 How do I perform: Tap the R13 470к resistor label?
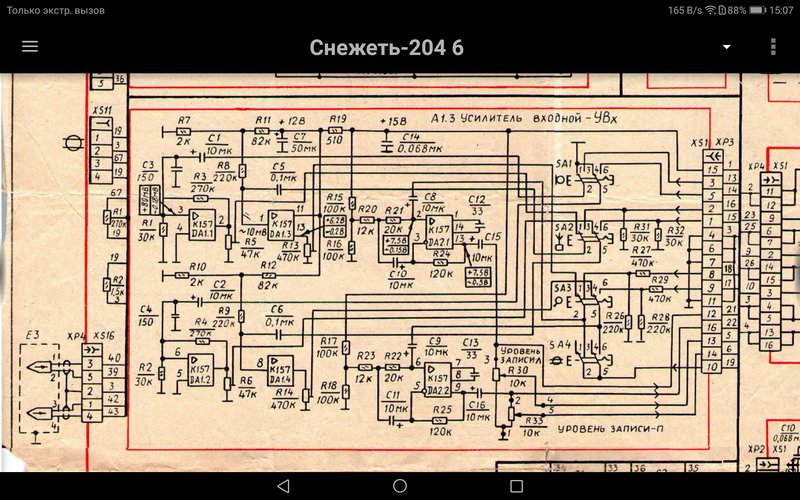289,252
